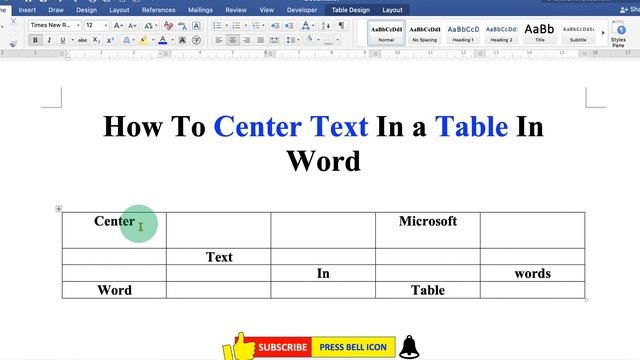Viewport: 640px width, 360px height.
Task: Click shading paint bucket icon
Action: tap(310, 40)
